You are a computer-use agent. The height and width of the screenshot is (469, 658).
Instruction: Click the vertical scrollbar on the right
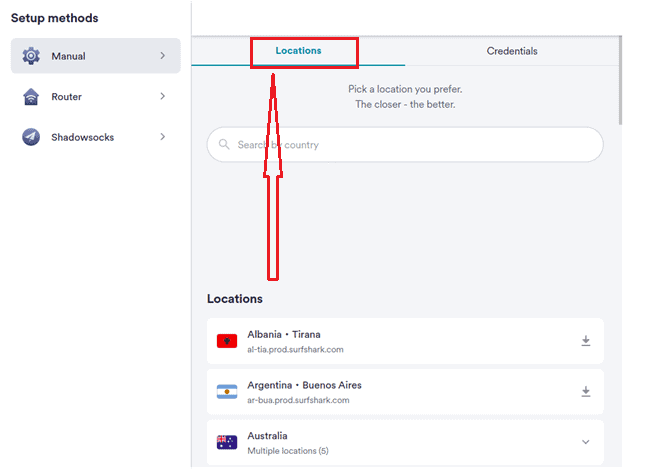click(622, 90)
